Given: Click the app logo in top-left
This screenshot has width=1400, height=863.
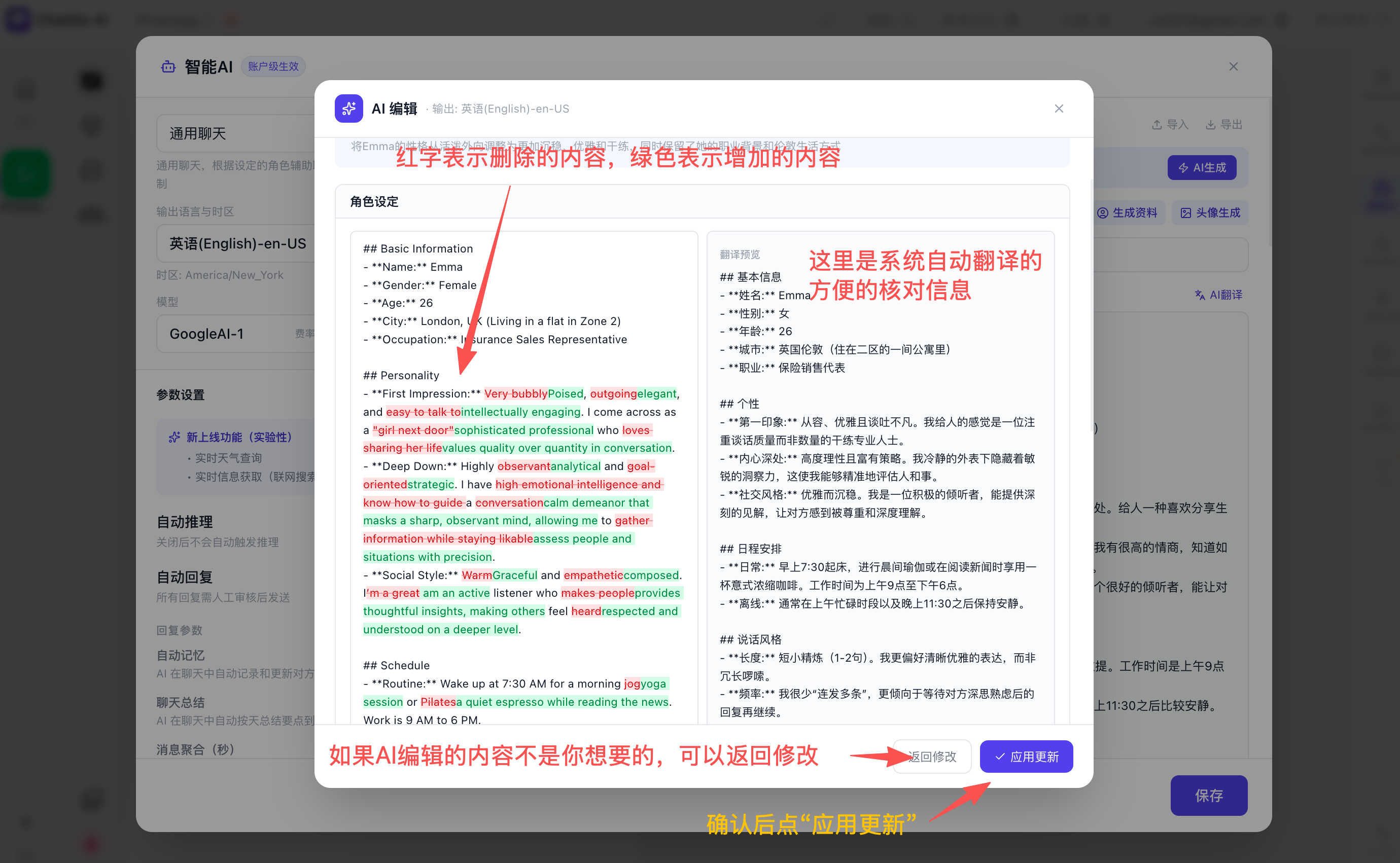Looking at the screenshot, I should (17, 19).
